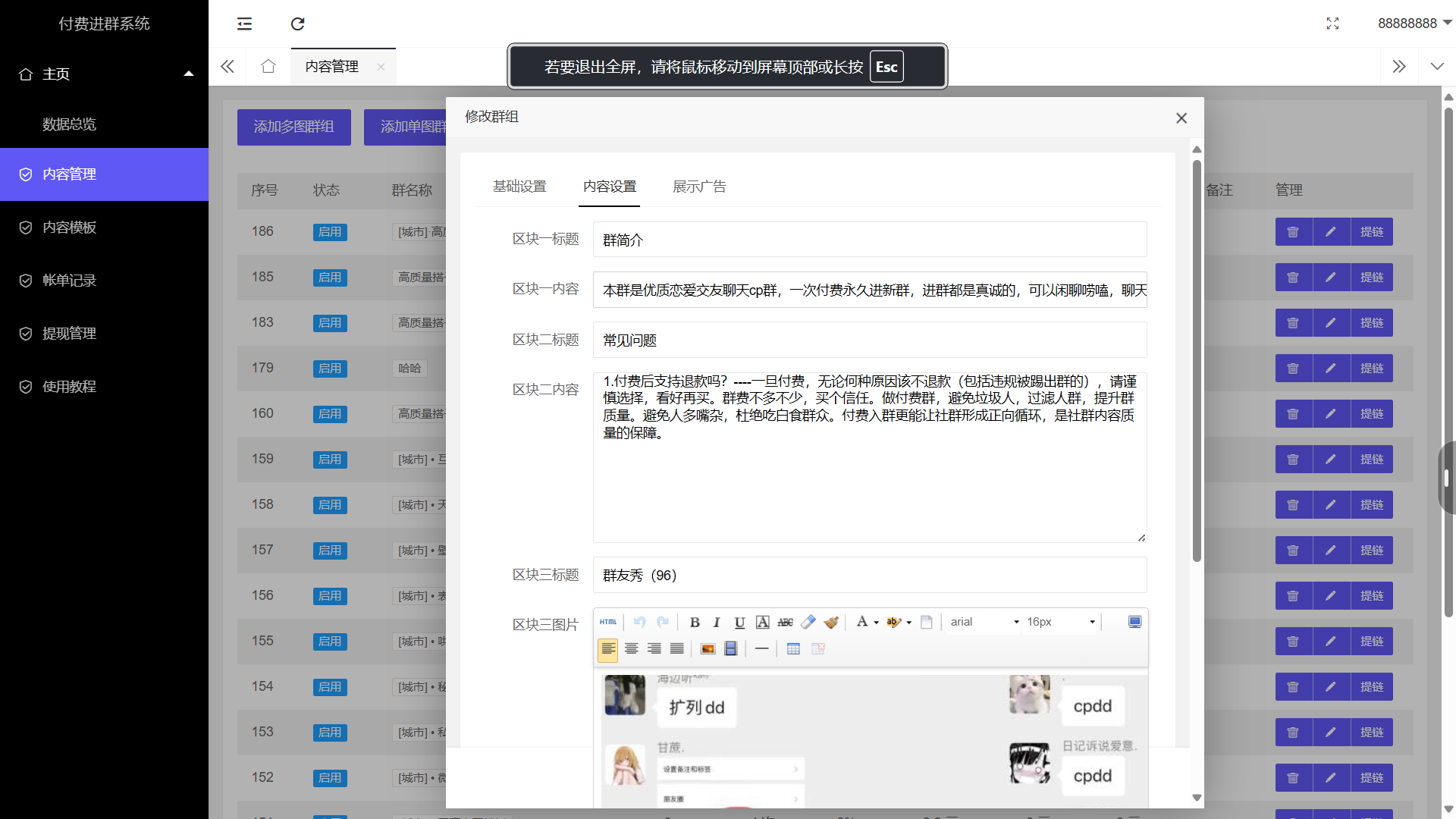This screenshot has width=1456, height=819.
Task: Insert video using film strip icon
Action: point(731,649)
